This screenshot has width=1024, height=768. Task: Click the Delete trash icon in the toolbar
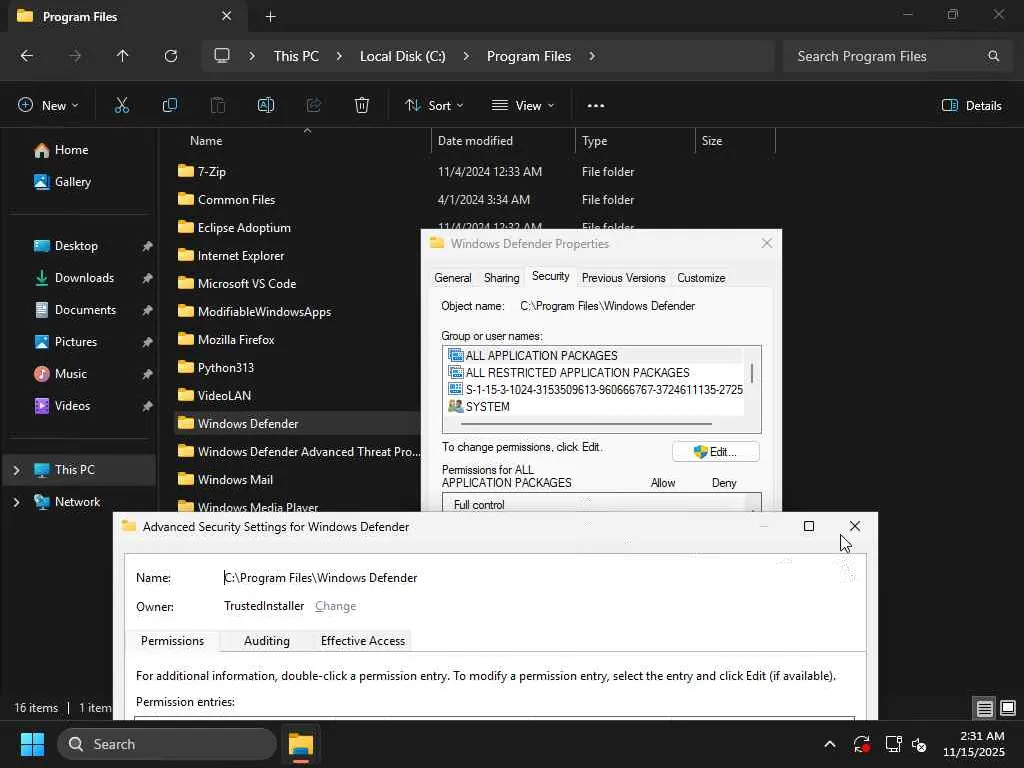(x=362, y=105)
